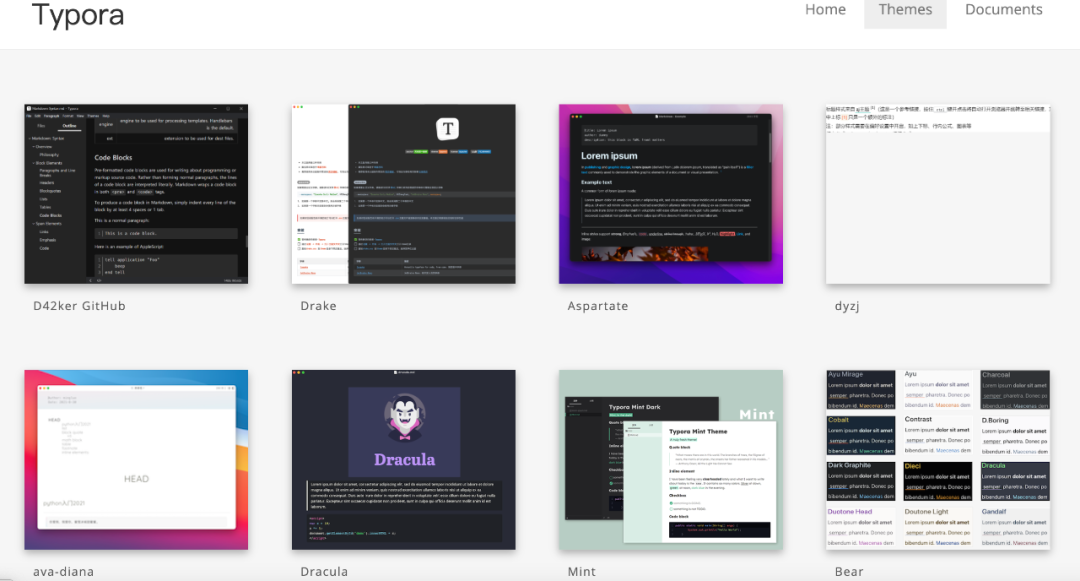Click the Cobalt swatch in Bear preview
This screenshot has height=581, width=1080.
861,435
